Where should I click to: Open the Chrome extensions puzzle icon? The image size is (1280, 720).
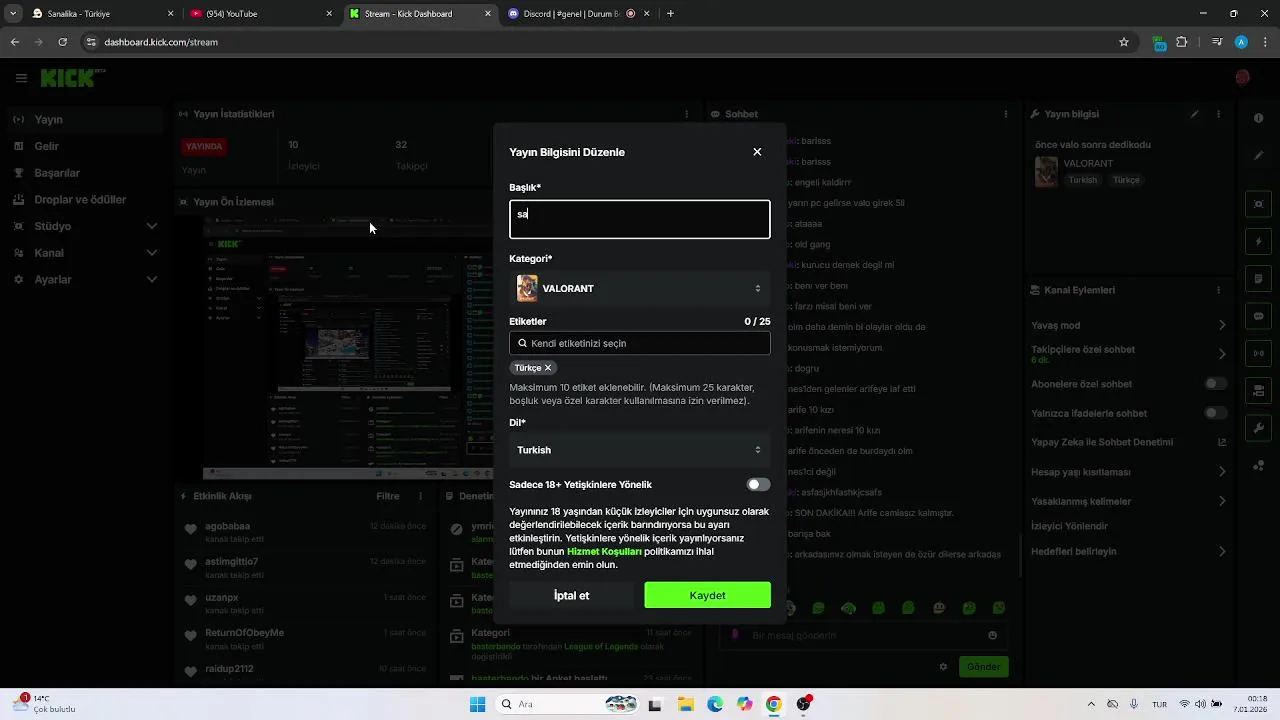pyautogui.click(x=1182, y=42)
